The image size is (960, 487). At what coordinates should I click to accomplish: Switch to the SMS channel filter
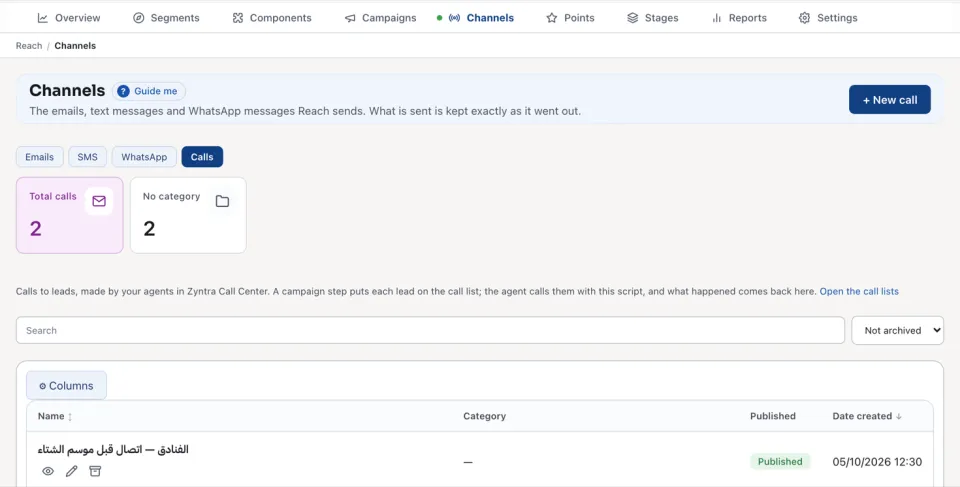point(88,157)
